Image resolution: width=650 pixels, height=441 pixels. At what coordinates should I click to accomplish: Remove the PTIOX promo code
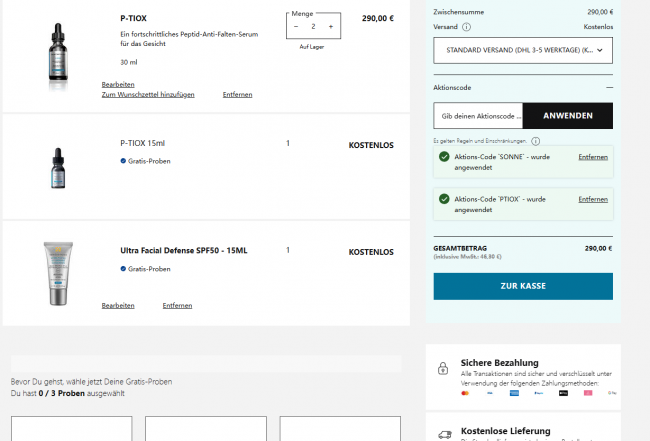click(x=593, y=199)
